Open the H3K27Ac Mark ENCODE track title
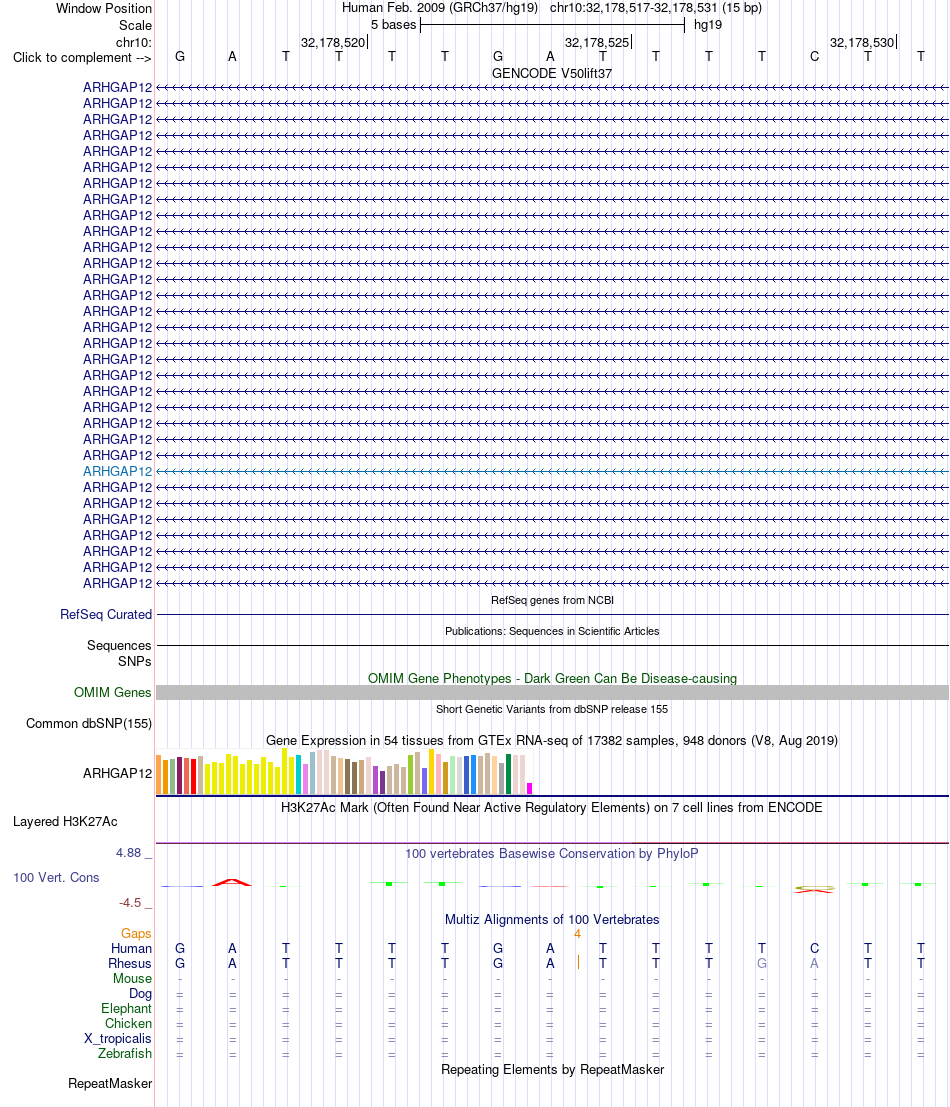950x1107 pixels. point(552,807)
